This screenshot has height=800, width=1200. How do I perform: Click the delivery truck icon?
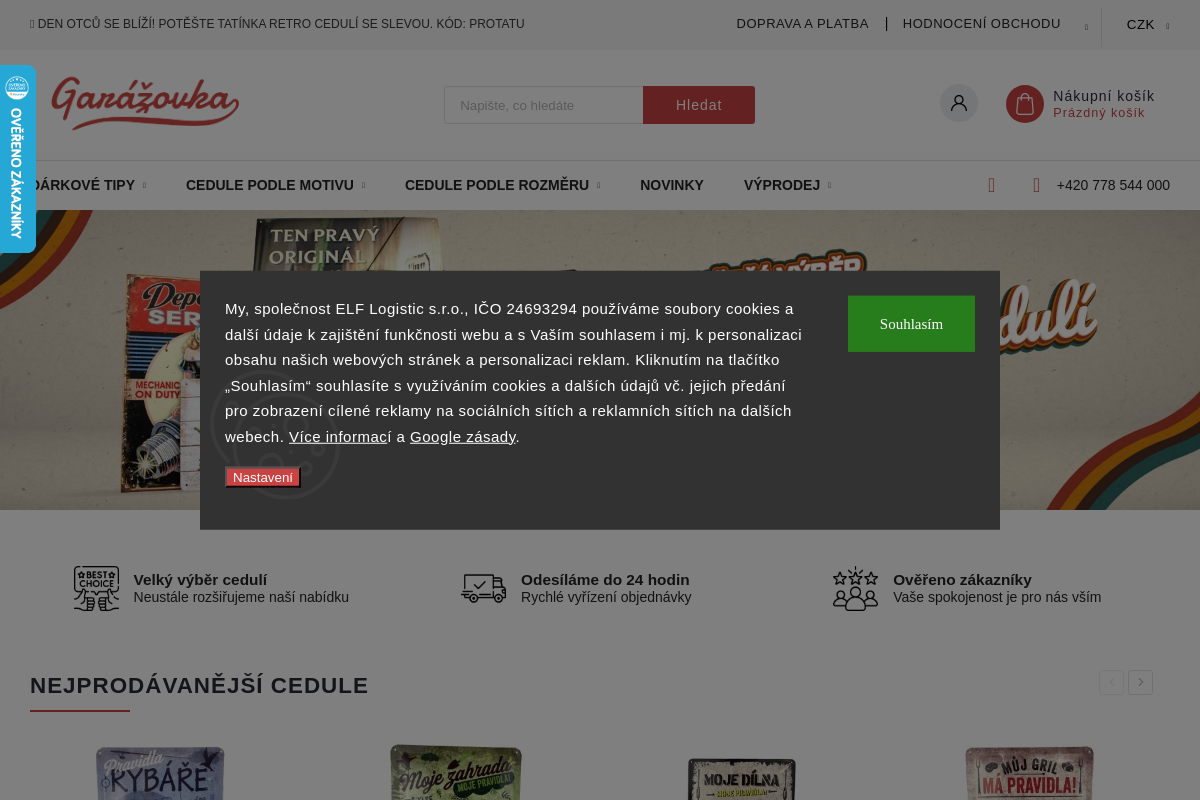pos(484,588)
